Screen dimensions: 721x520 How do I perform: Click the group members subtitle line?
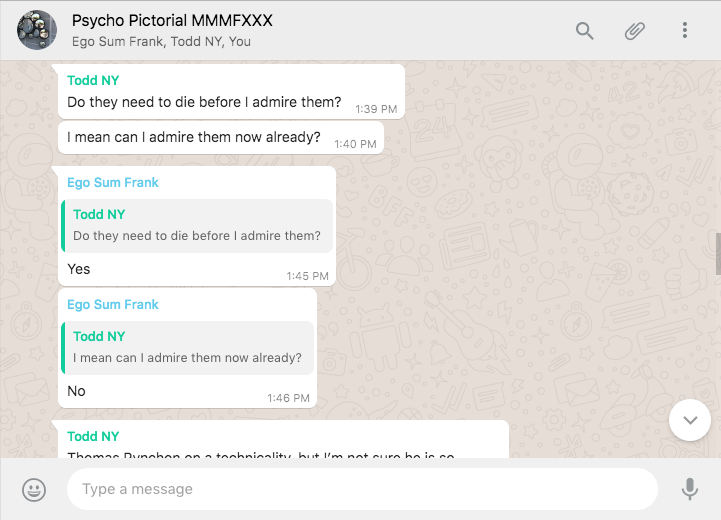161,42
